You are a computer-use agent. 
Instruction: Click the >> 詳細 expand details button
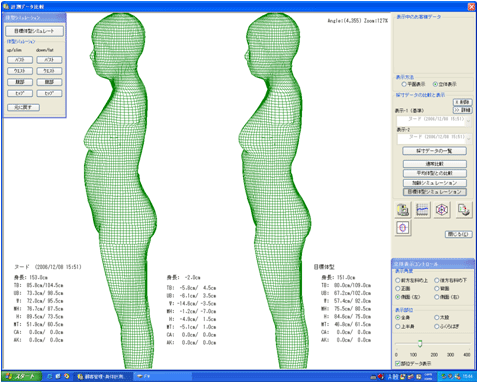click(x=463, y=110)
